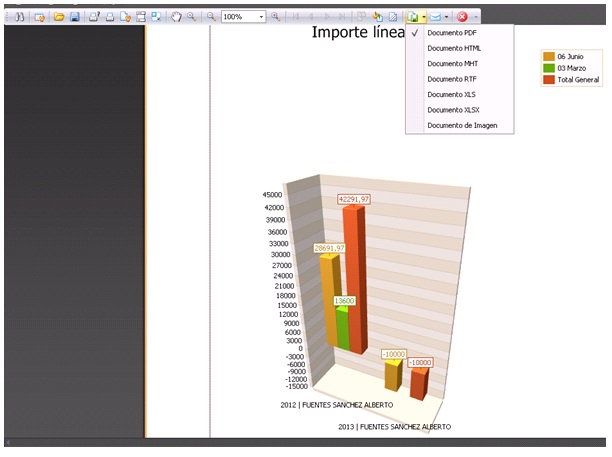612x457 pixels.
Task: Click the 42291,97 bar value label
Action: point(355,199)
